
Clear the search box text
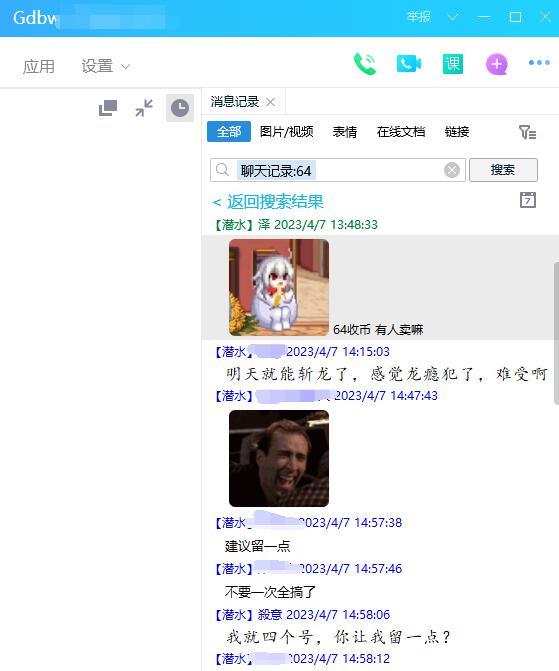[452, 170]
